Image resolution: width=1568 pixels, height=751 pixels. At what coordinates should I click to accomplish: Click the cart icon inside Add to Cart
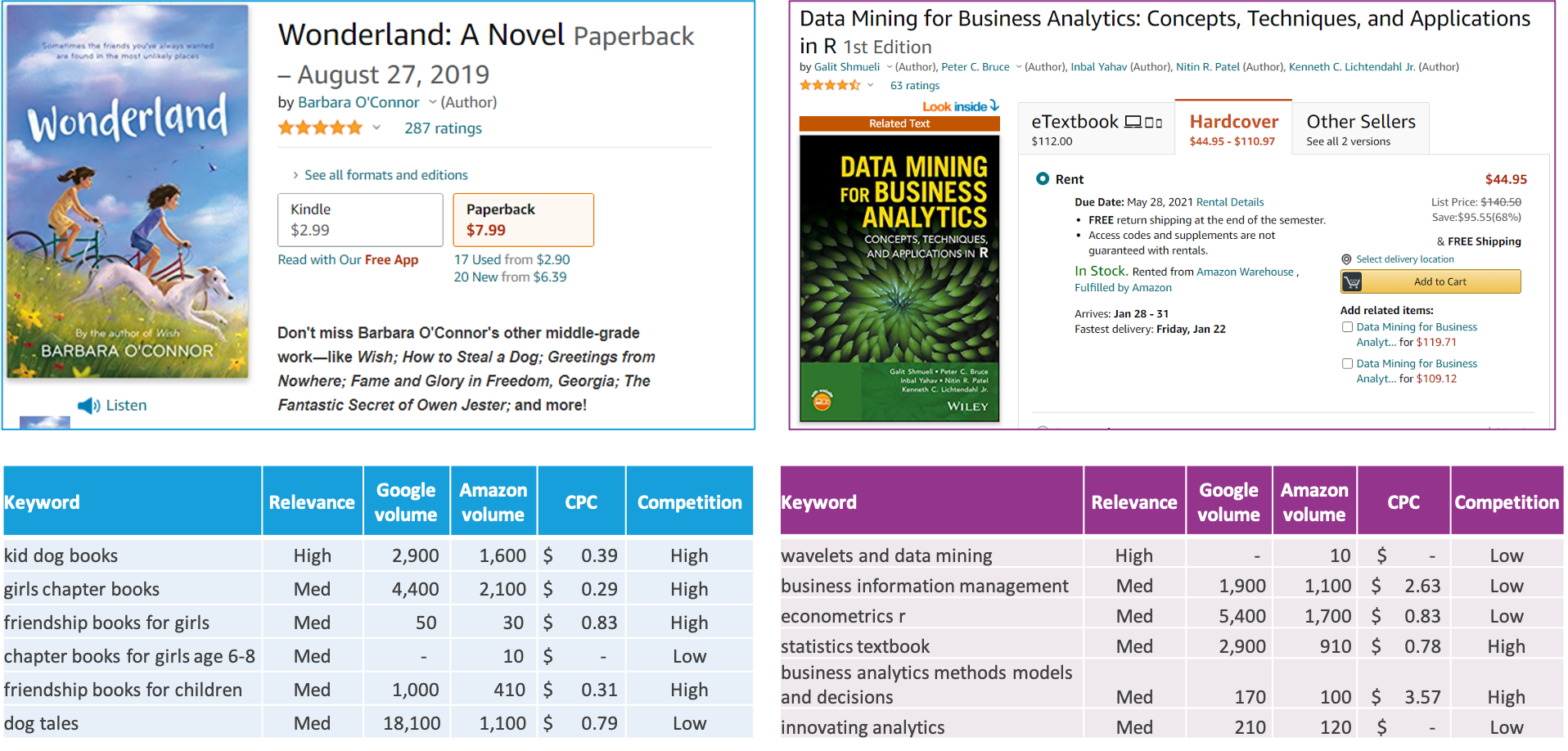pyautogui.click(x=1352, y=281)
